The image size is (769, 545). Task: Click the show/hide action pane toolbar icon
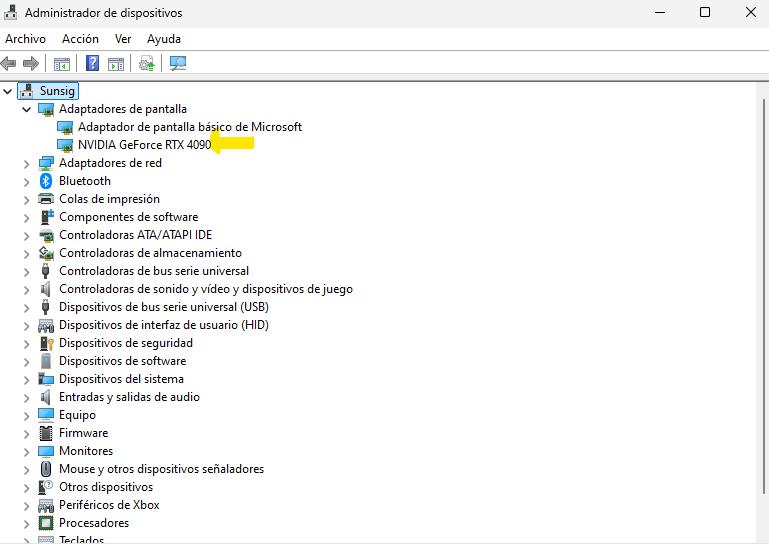point(116,64)
